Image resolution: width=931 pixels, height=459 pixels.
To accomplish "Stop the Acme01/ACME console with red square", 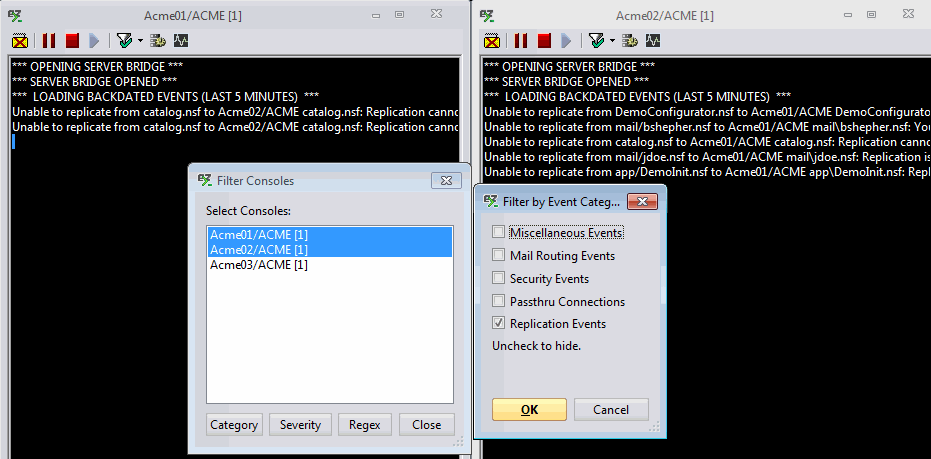I will click(x=72, y=41).
